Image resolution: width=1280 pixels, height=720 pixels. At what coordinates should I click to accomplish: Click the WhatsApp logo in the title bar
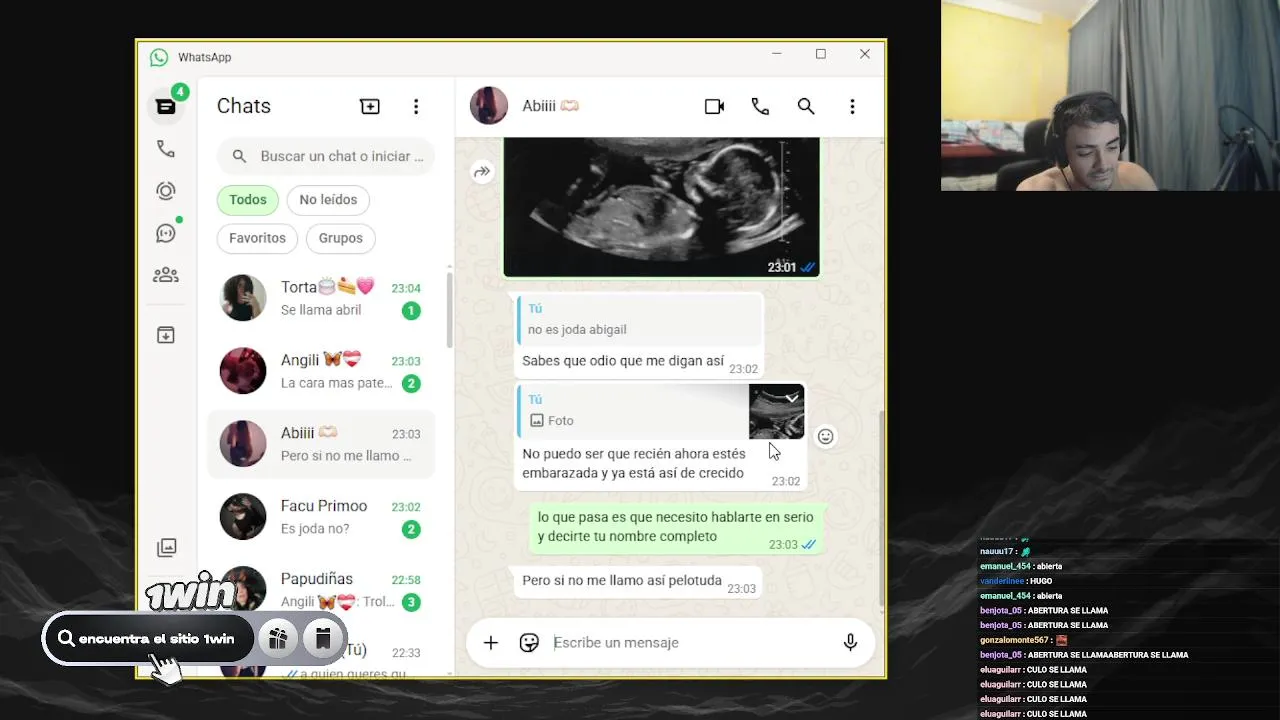click(159, 57)
